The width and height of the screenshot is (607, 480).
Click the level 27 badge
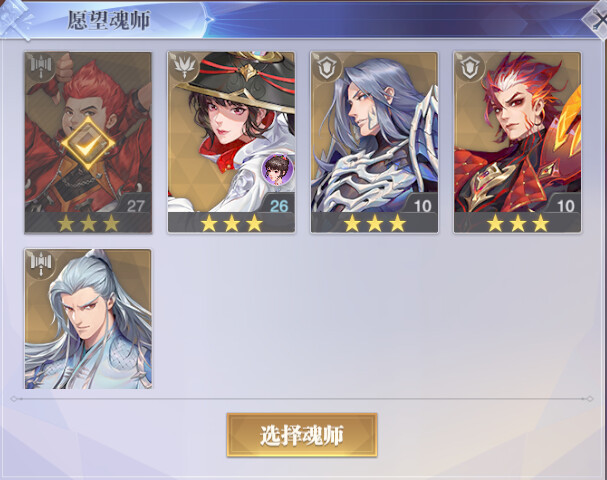135,206
